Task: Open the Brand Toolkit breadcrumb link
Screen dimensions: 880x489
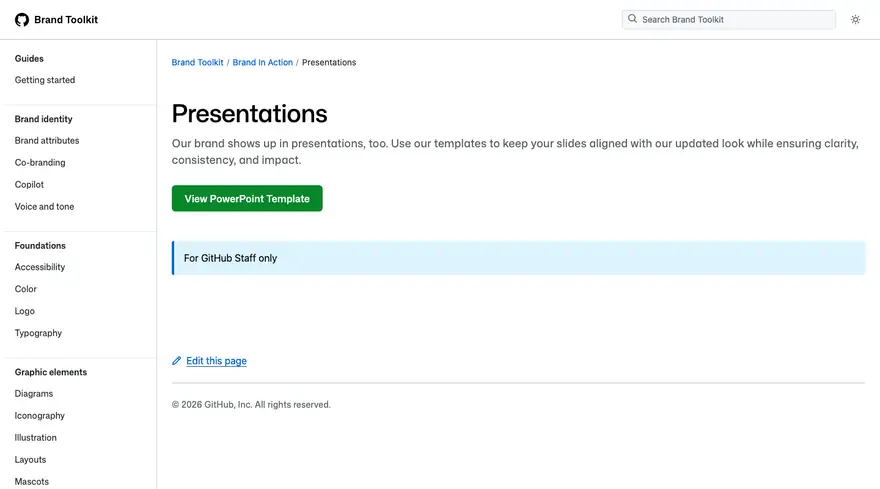Action: pyautogui.click(x=198, y=62)
